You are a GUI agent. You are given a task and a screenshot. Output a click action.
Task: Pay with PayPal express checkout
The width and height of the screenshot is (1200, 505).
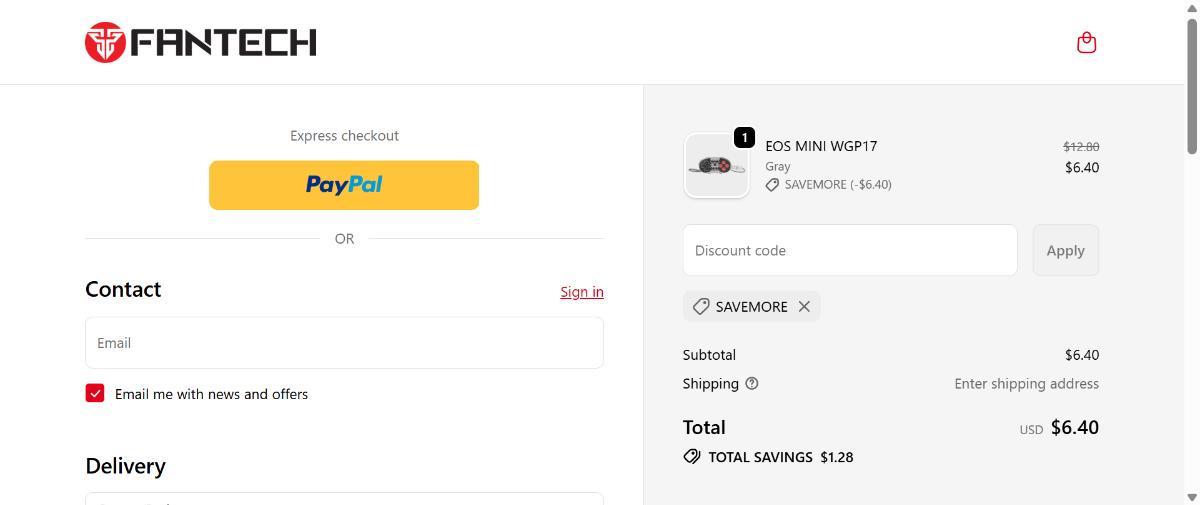[344, 185]
